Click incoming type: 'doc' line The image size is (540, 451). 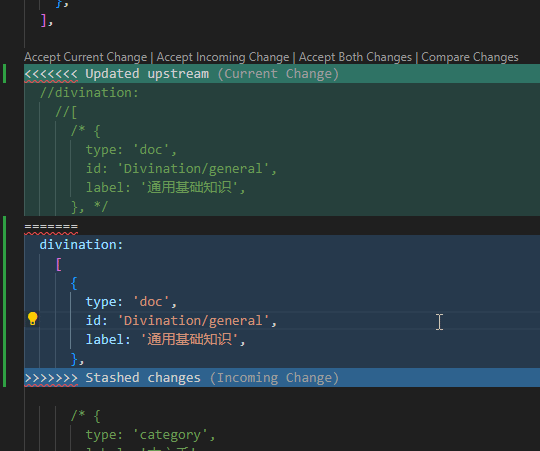point(131,302)
